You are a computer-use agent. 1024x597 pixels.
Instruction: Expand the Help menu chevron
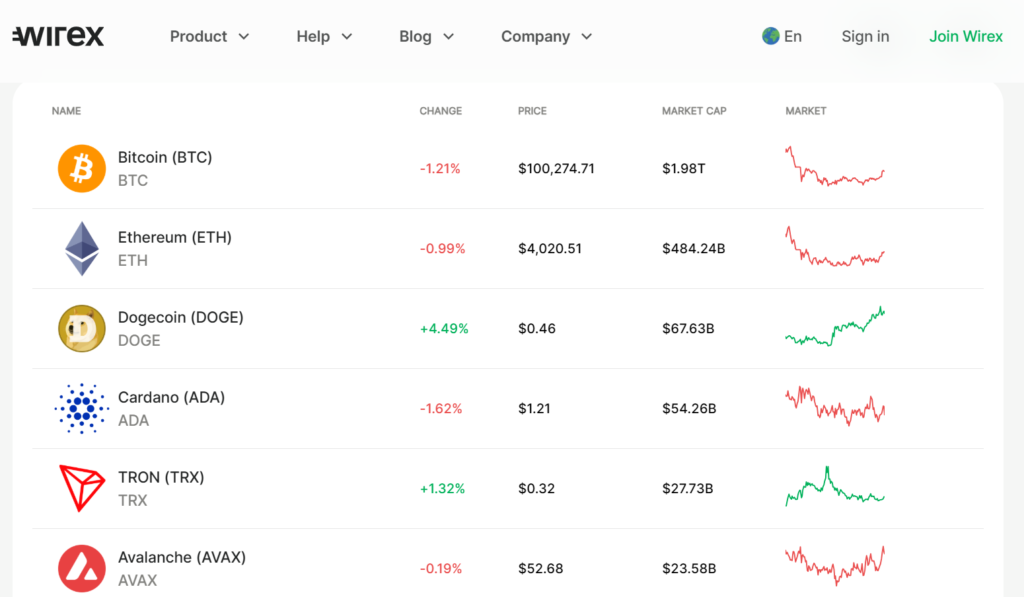click(x=347, y=37)
